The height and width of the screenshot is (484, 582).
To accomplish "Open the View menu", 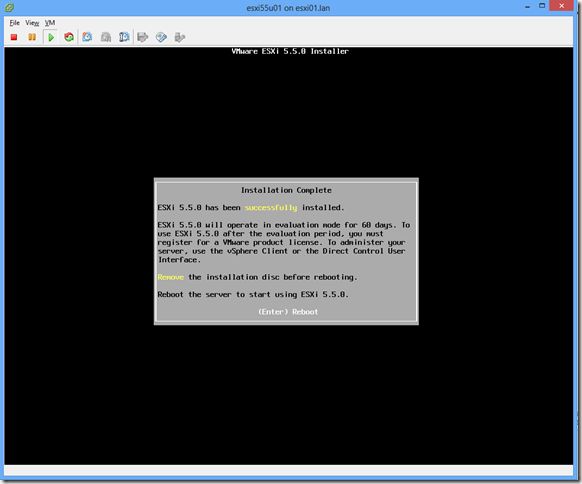I will [32, 23].
